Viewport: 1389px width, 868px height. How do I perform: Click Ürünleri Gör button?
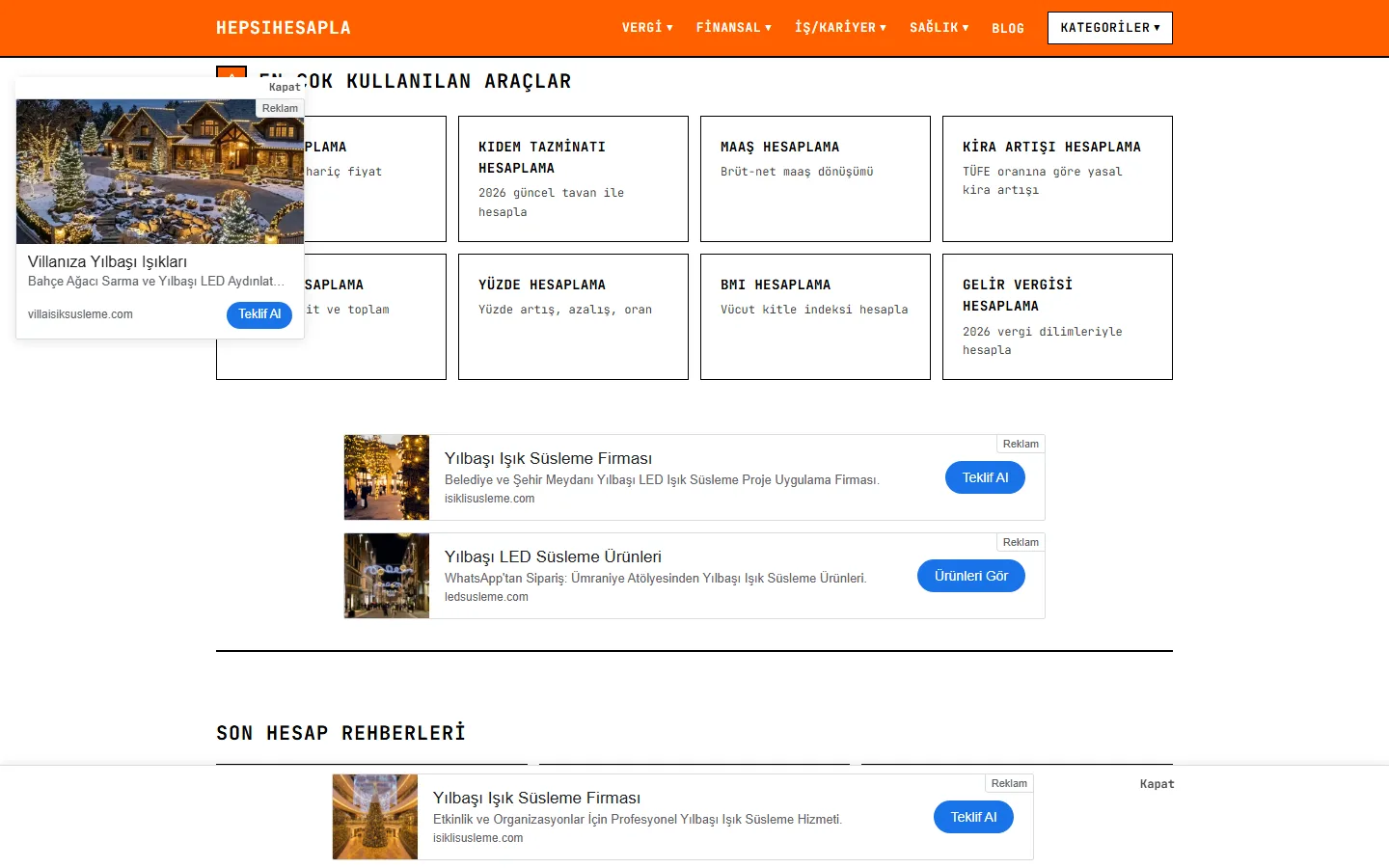[971, 576]
